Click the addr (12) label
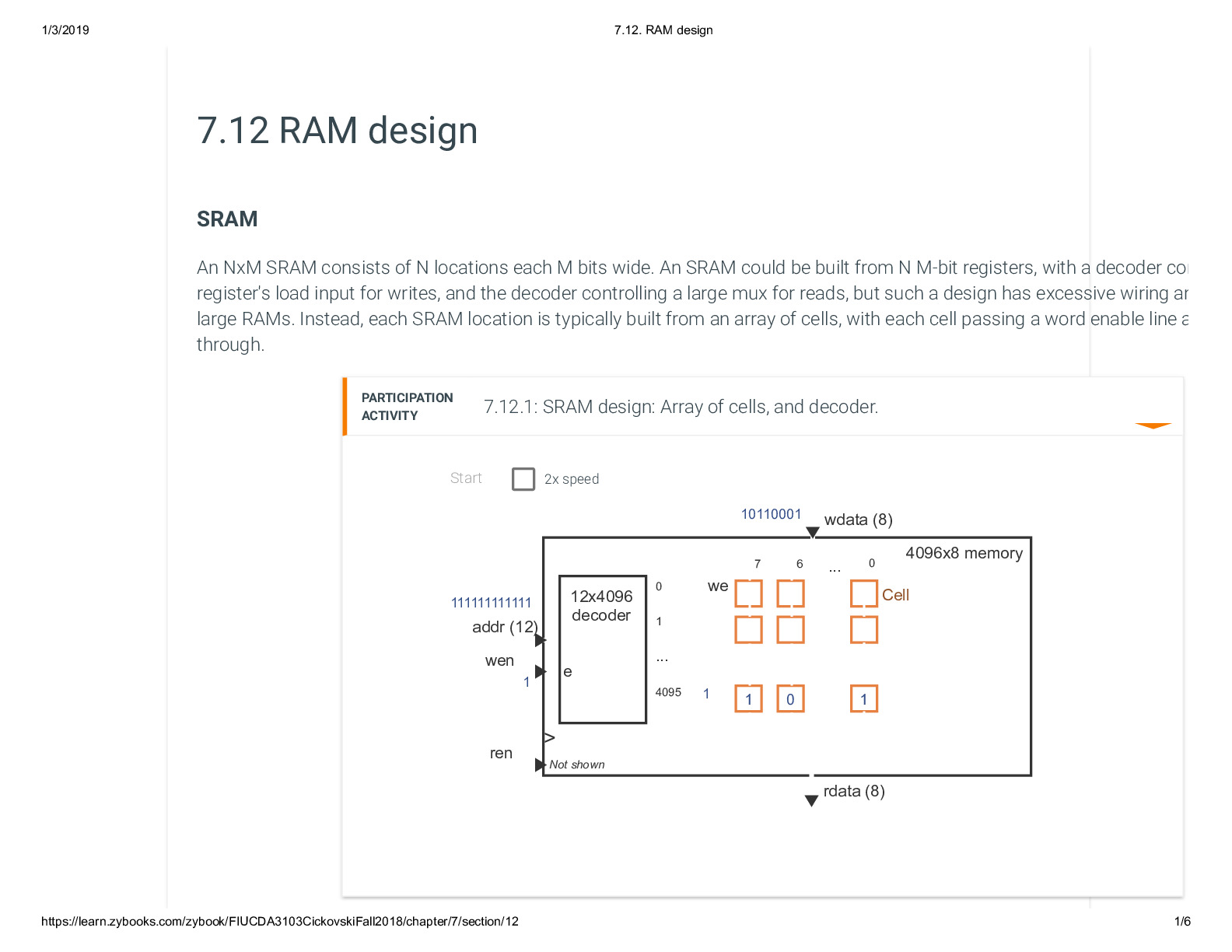The height and width of the screenshot is (952, 1232). [505, 627]
